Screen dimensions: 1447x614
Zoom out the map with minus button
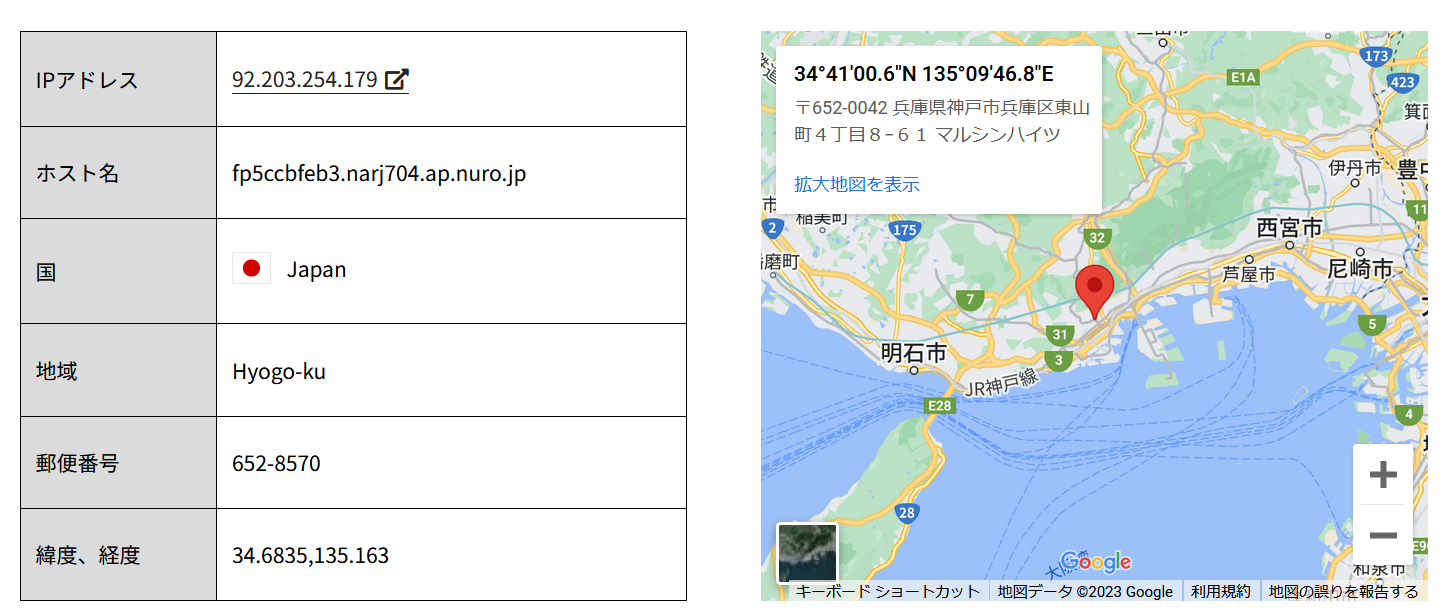1383,535
